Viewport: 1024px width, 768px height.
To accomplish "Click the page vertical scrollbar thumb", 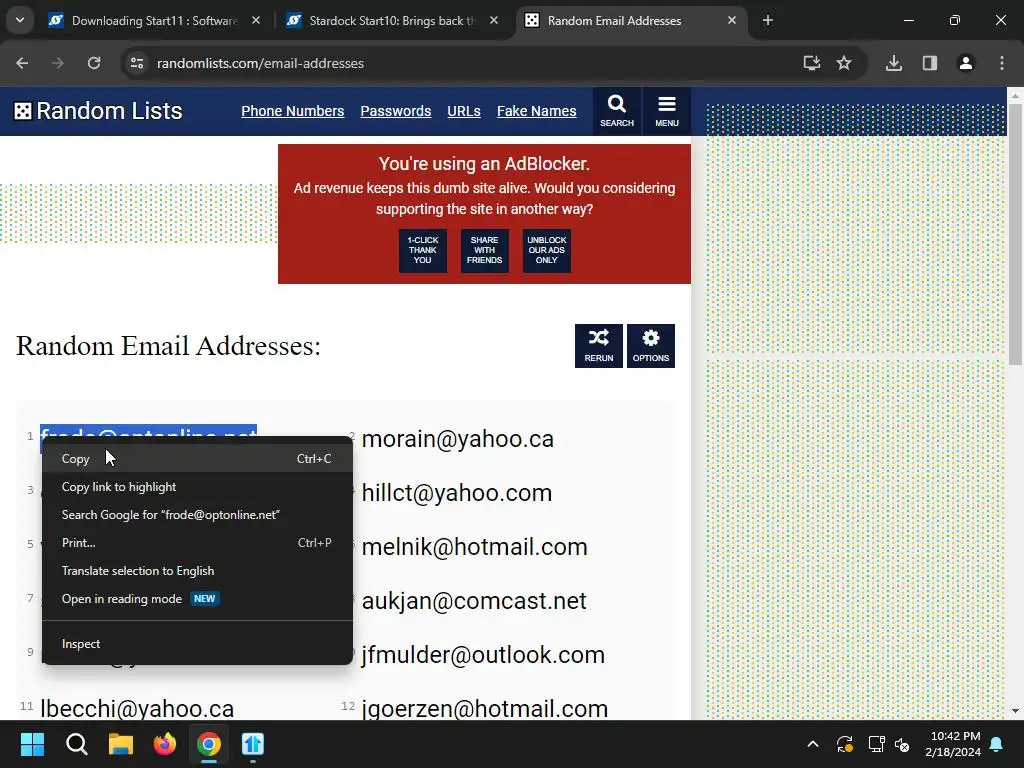I will (1015, 234).
